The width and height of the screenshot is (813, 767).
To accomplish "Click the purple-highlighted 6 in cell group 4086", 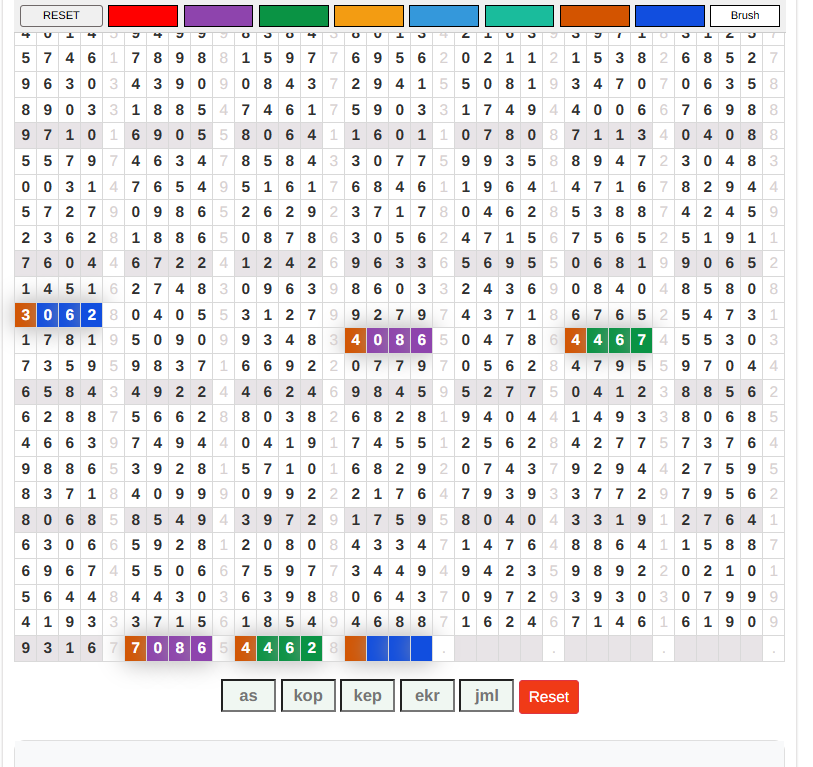I will coord(421,341).
